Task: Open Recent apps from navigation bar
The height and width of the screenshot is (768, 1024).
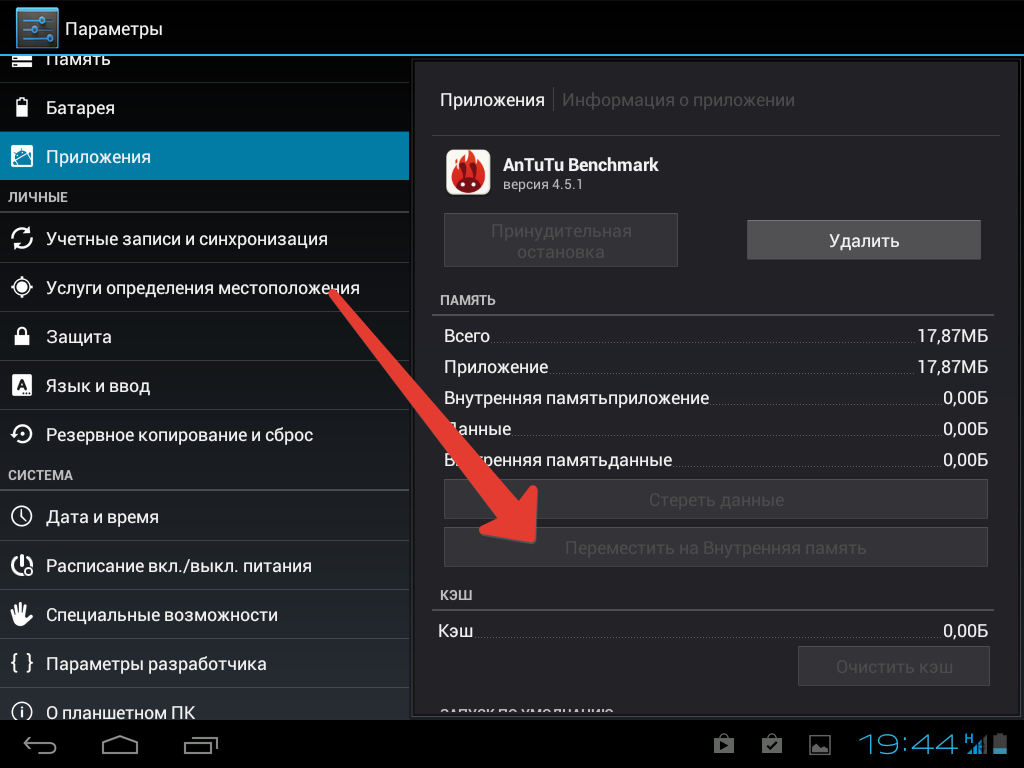Action: (x=201, y=744)
